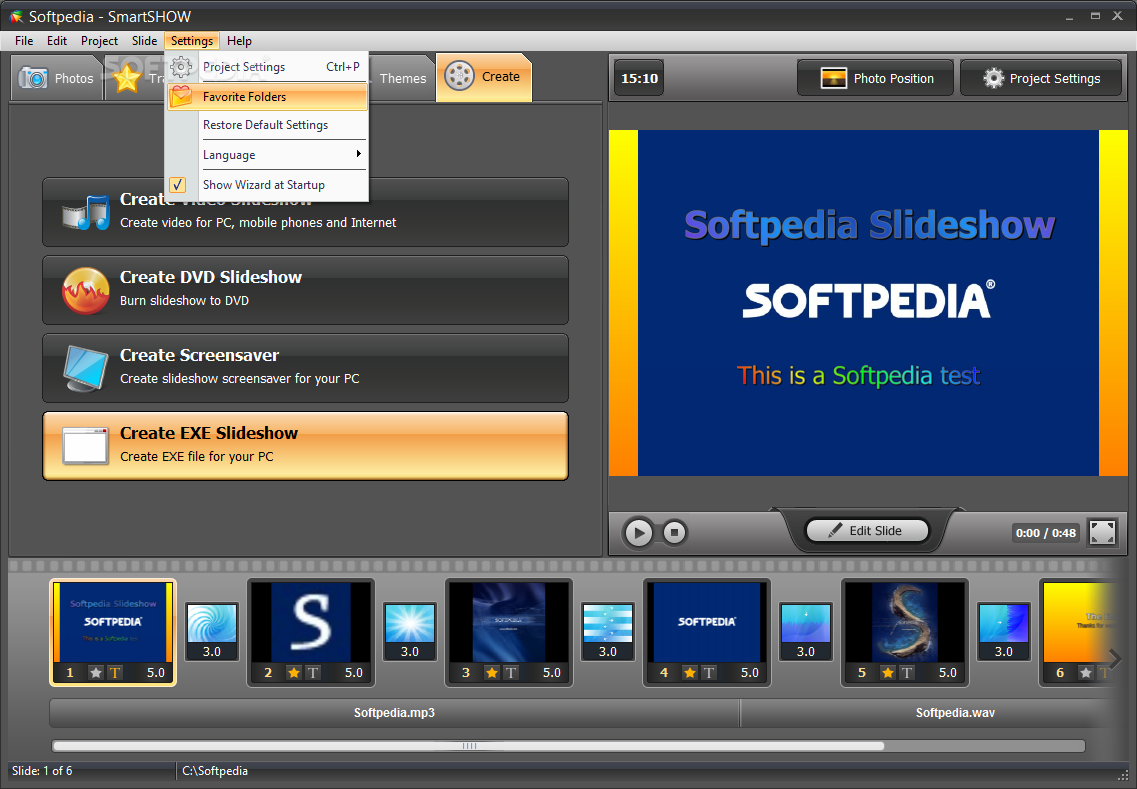Switch to the Create tab
1137x789 pixels.
[484, 77]
